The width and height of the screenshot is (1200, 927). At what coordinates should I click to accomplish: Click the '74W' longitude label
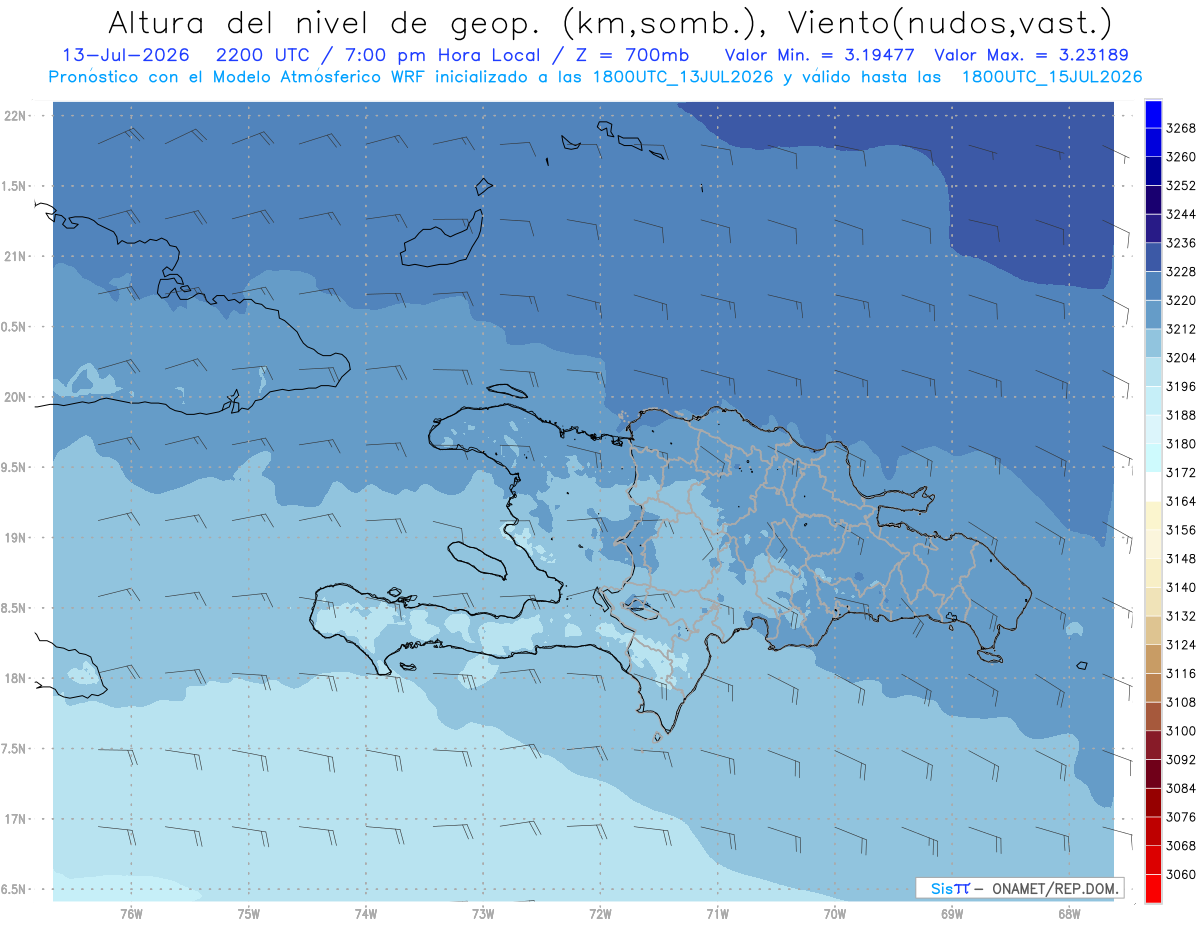pos(366,913)
